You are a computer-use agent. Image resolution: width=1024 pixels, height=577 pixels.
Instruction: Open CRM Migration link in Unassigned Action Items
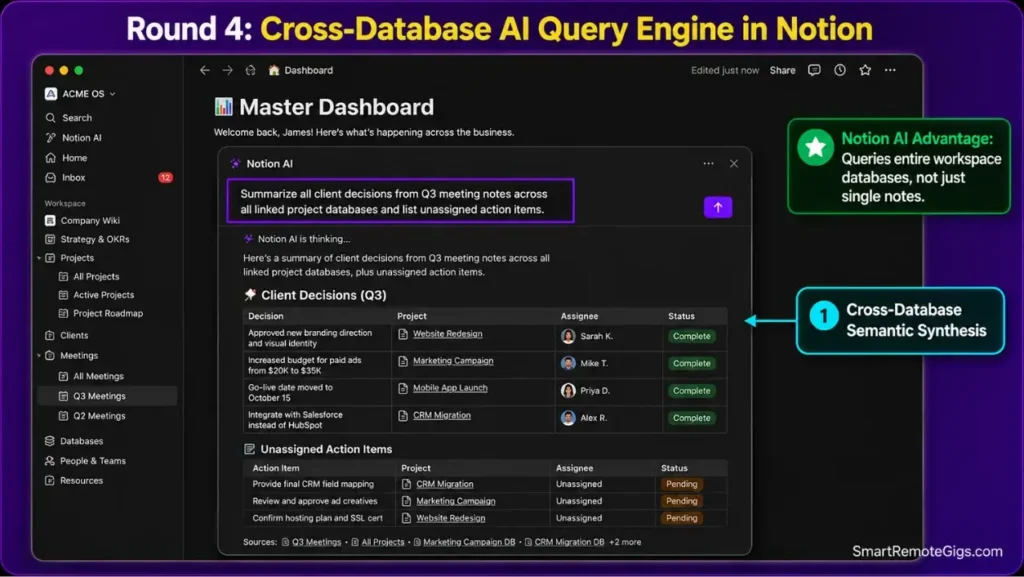[x=445, y=484]
